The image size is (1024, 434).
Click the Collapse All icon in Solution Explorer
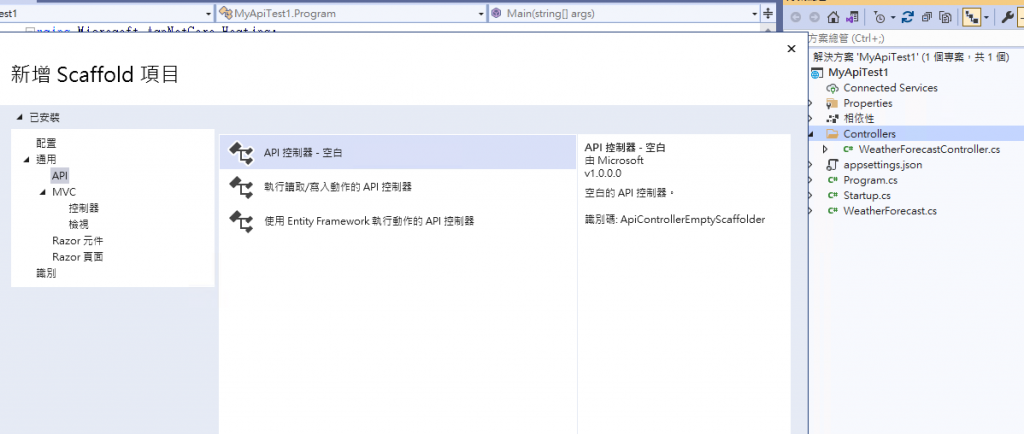[x=926, y=18]
